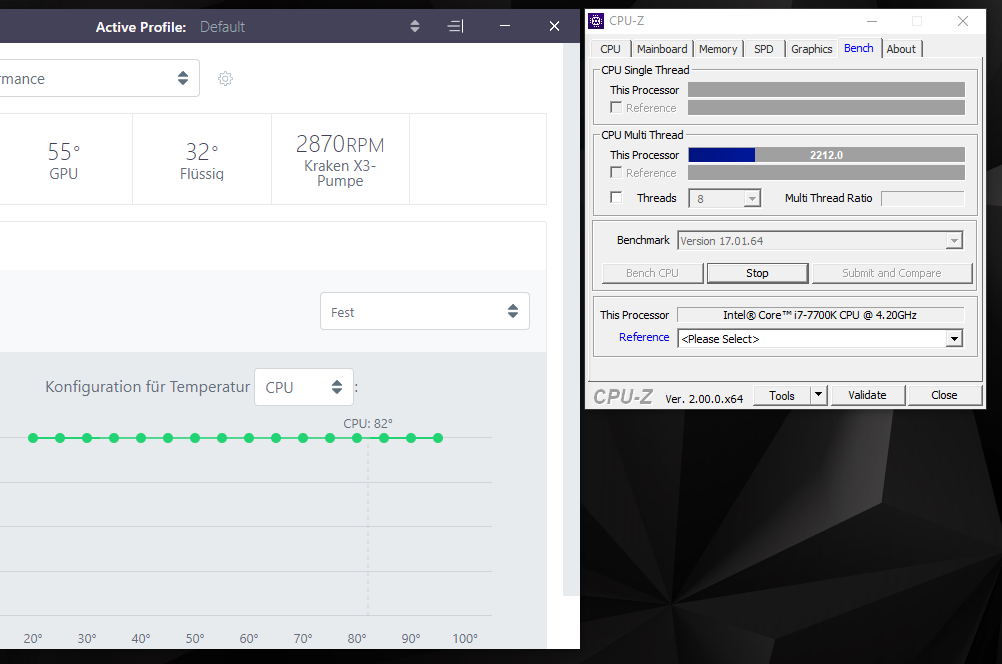Minimize the NZXT CAM window
The height and width of the screenshot is (664, 1002).
tap(505, 26)
